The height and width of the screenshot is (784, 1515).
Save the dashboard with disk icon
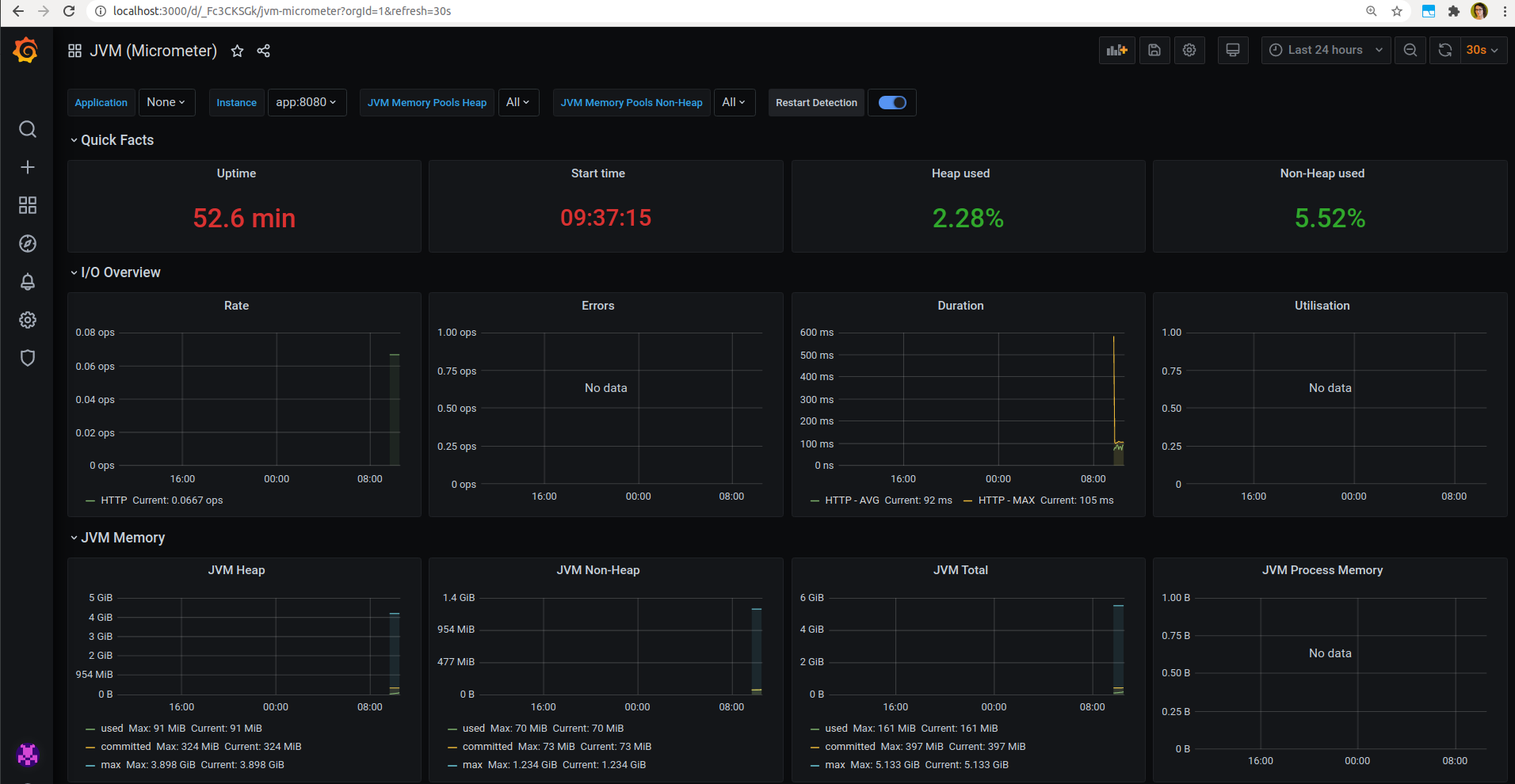(1154, 50)
